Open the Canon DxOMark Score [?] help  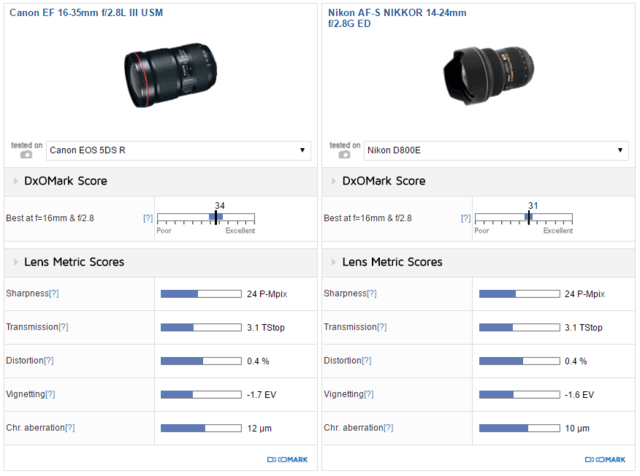click(x=148, y=218)
